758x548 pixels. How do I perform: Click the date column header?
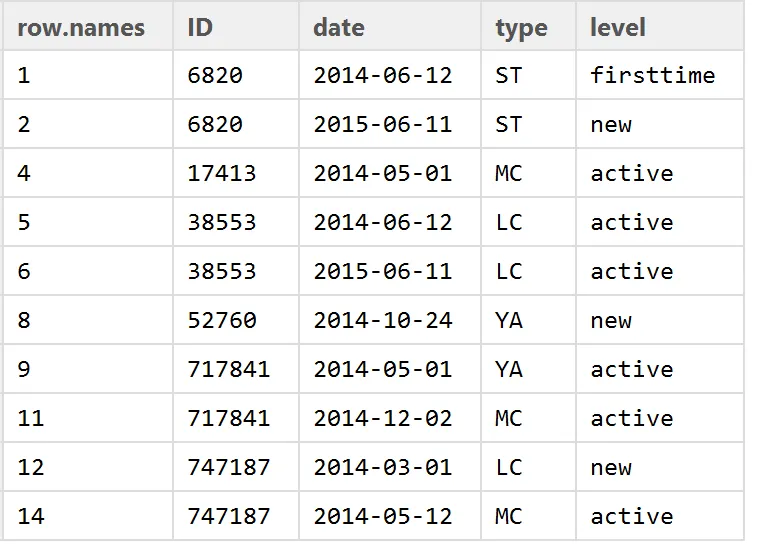[x=390, y=27]
